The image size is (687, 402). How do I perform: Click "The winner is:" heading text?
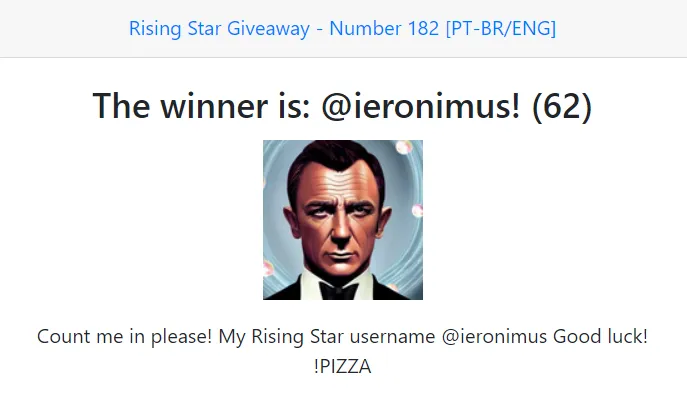(x=202, y=105)
